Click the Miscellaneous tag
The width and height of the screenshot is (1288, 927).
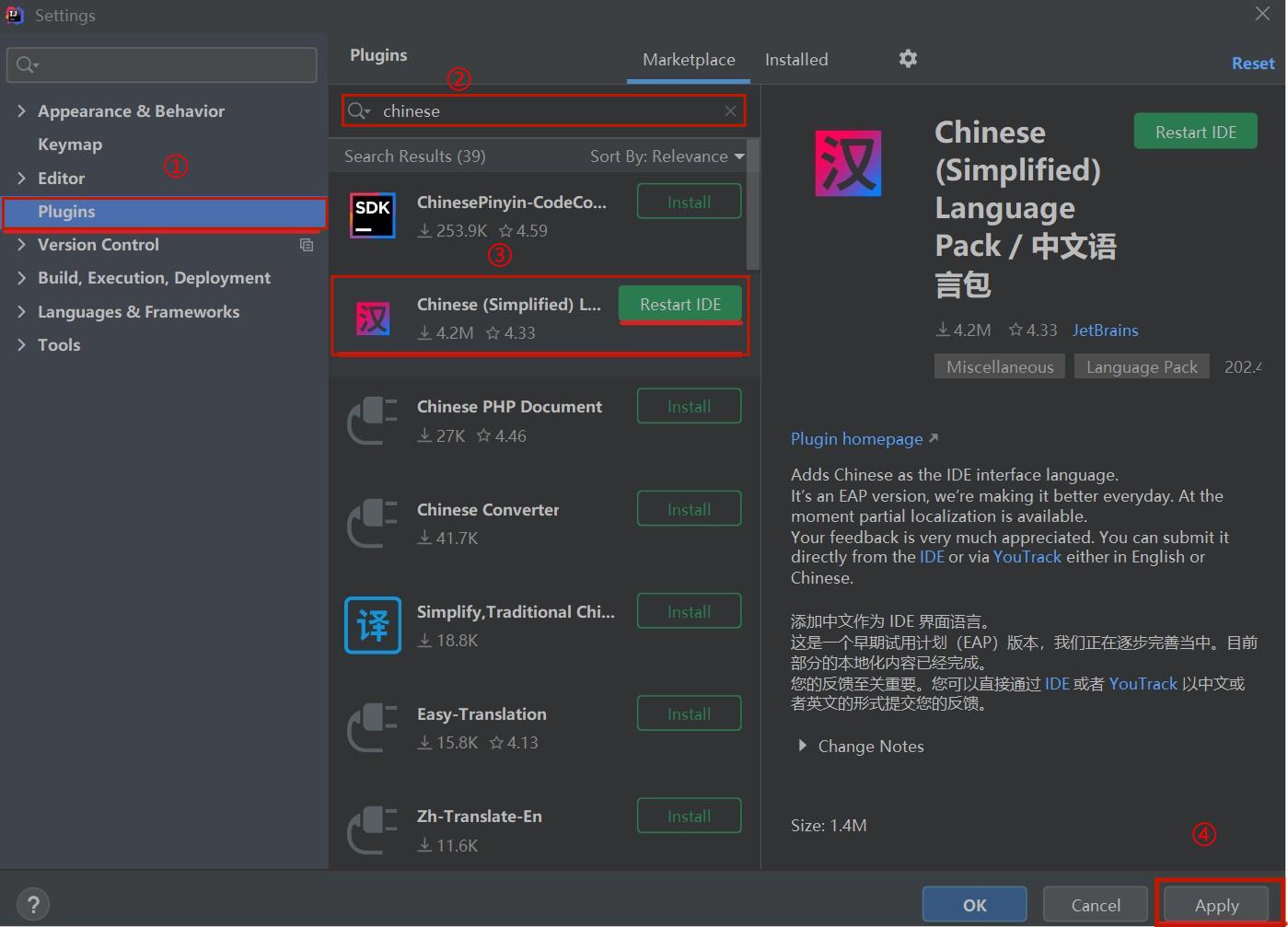coord(1000,366)
